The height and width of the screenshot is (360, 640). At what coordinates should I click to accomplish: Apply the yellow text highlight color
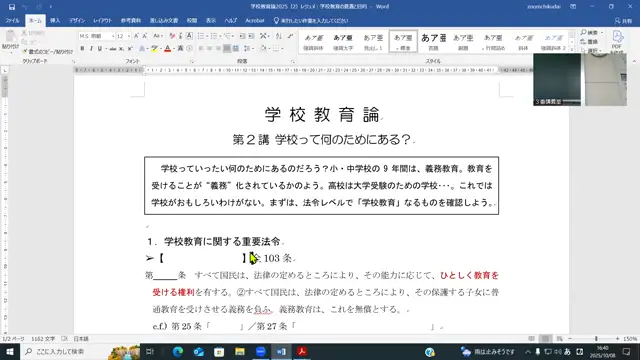pyautogui.click(x=154, y=49)
